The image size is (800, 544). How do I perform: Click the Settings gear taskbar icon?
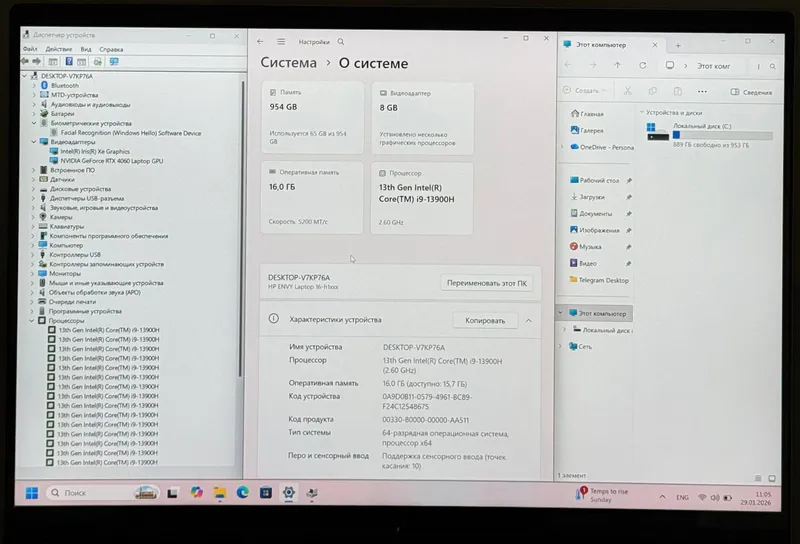(289, 492)
